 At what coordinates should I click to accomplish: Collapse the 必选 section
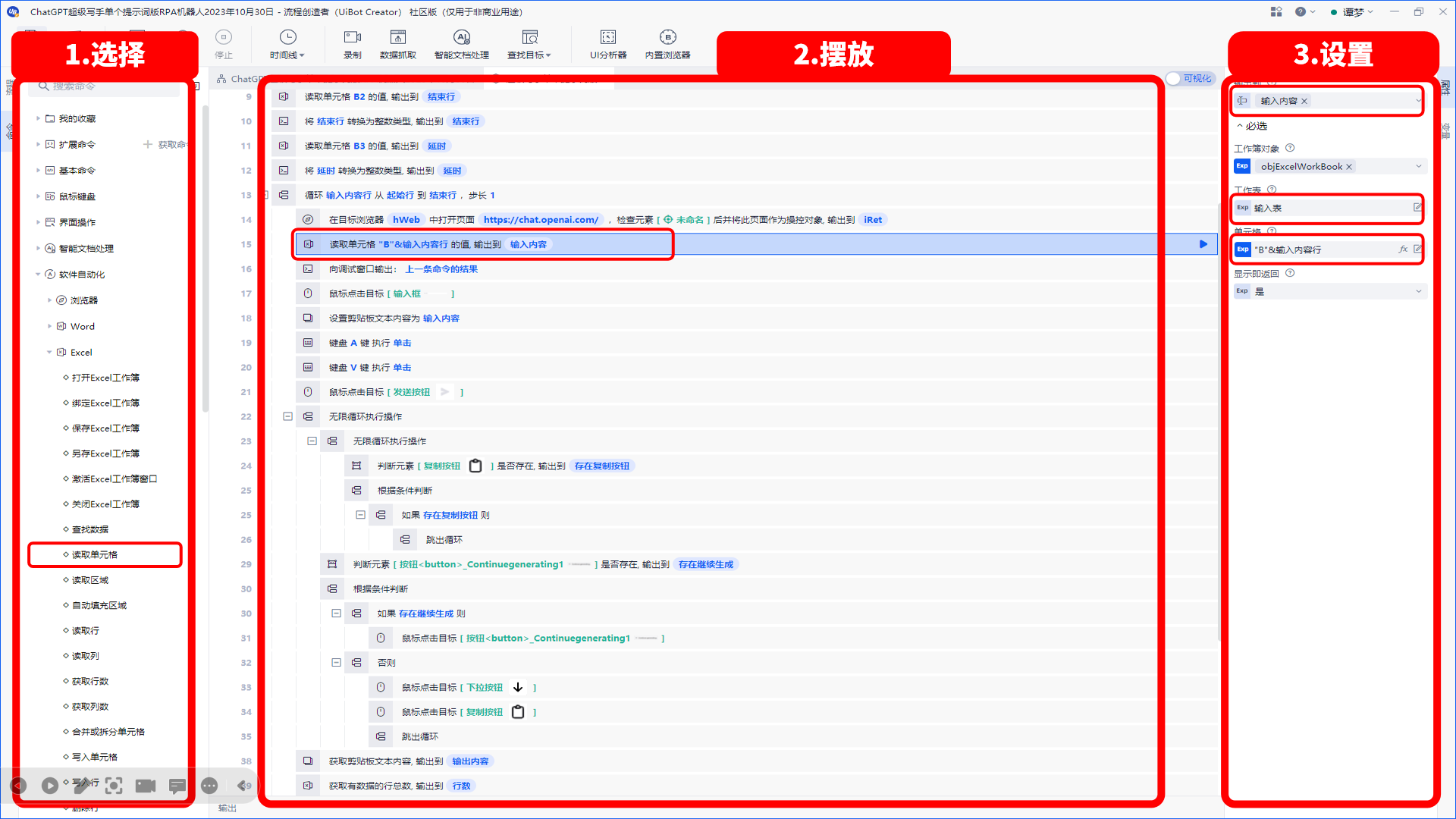1240,125
